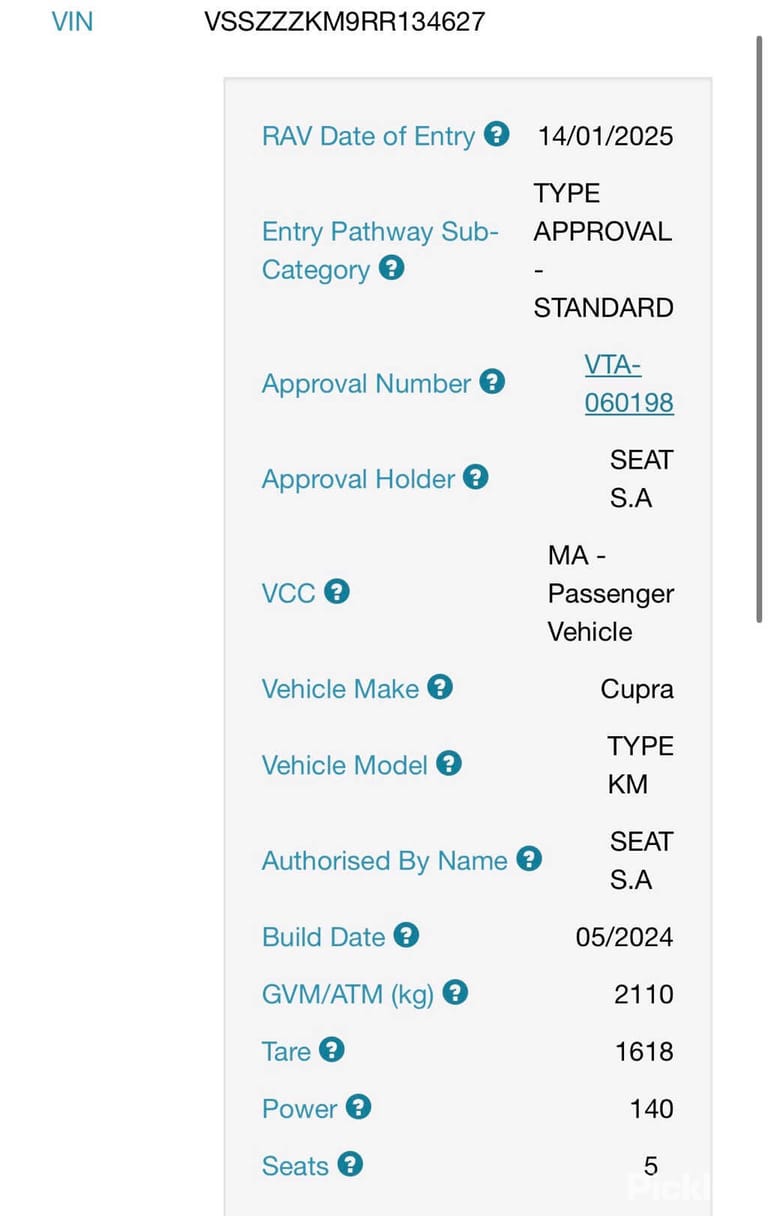Open the VTA-060198 approval number link

(x=629, y=384)
